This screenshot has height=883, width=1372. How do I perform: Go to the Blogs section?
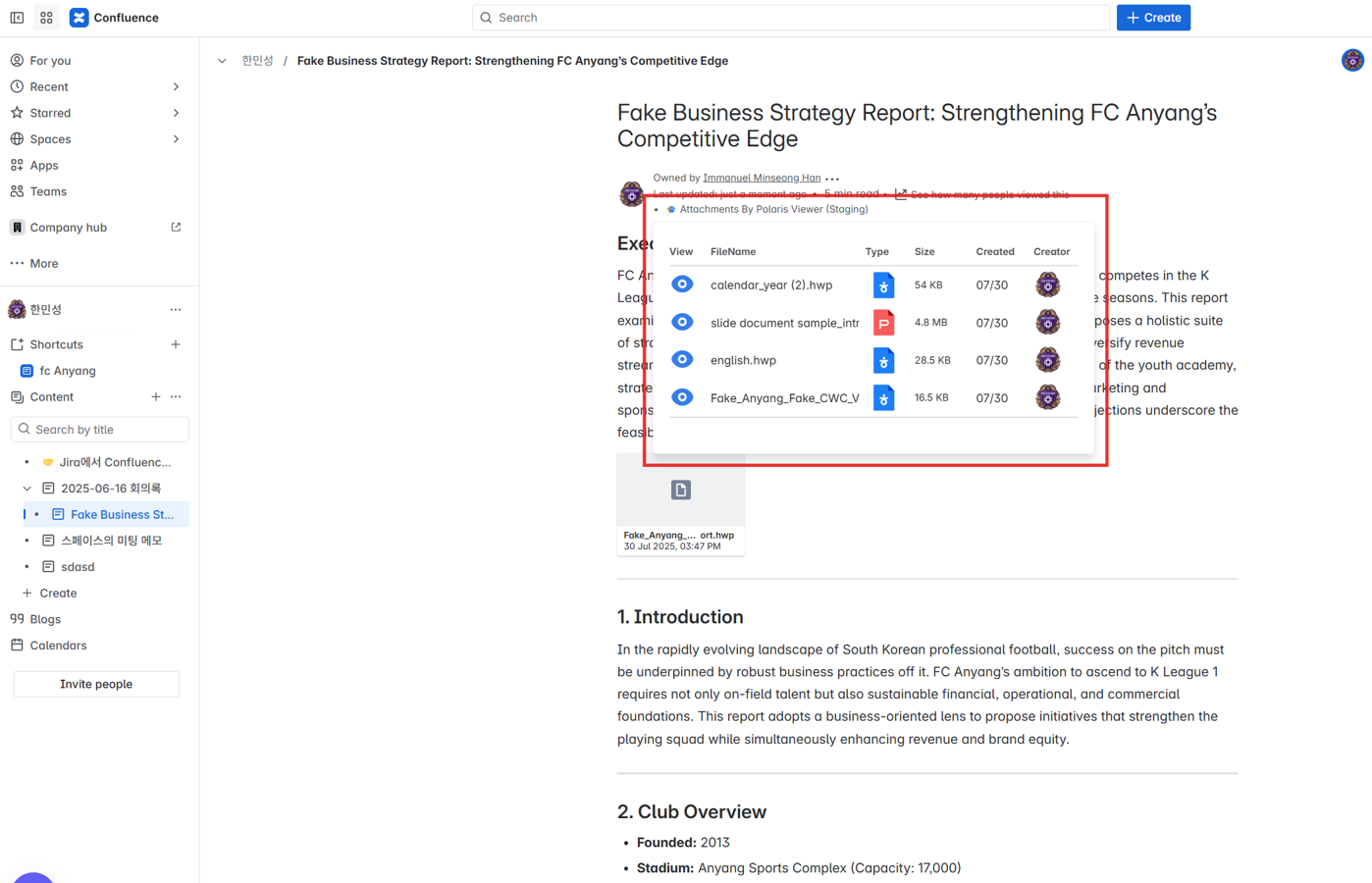[45, 619]
